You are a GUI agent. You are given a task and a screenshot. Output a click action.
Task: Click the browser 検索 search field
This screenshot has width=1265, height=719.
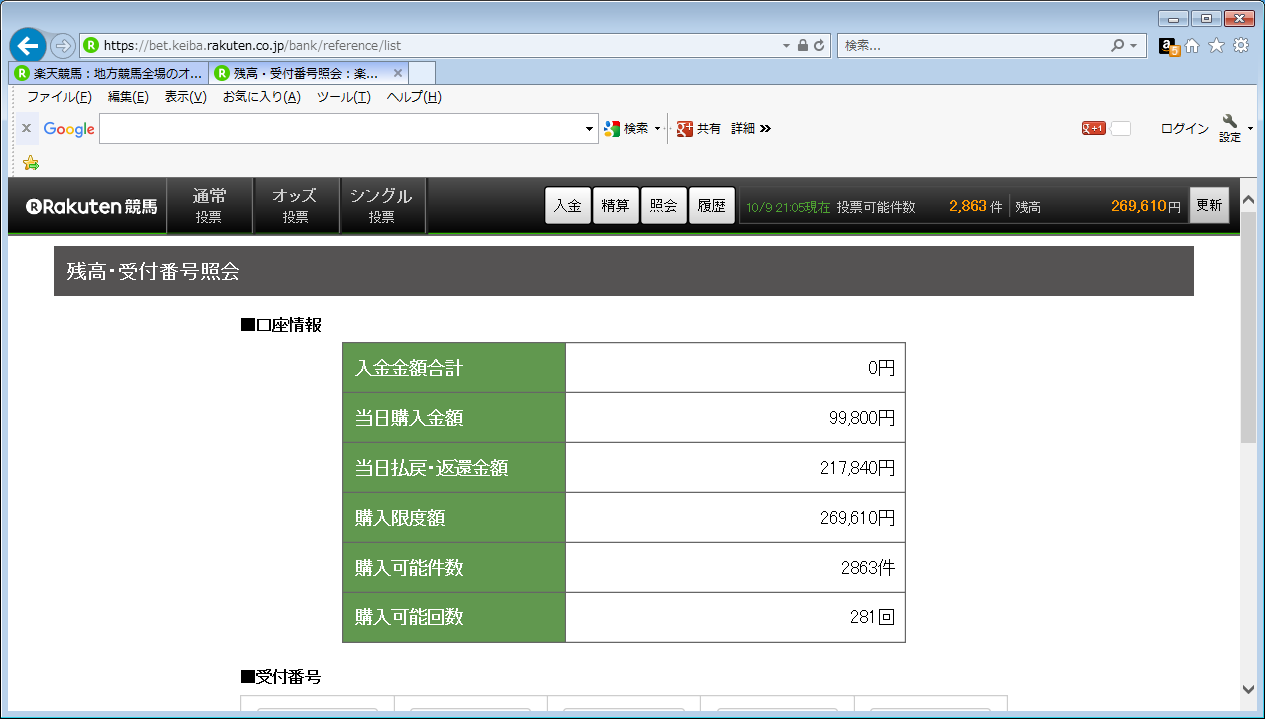pyautogui.click(x=975, y=46)
